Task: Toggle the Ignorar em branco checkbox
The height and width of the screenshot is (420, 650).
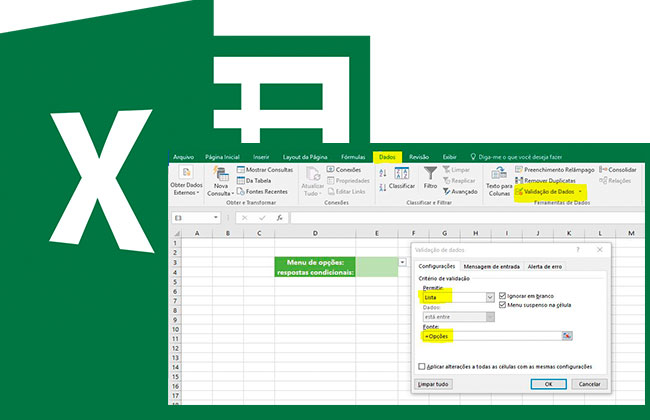Action: tap(502, 296)
